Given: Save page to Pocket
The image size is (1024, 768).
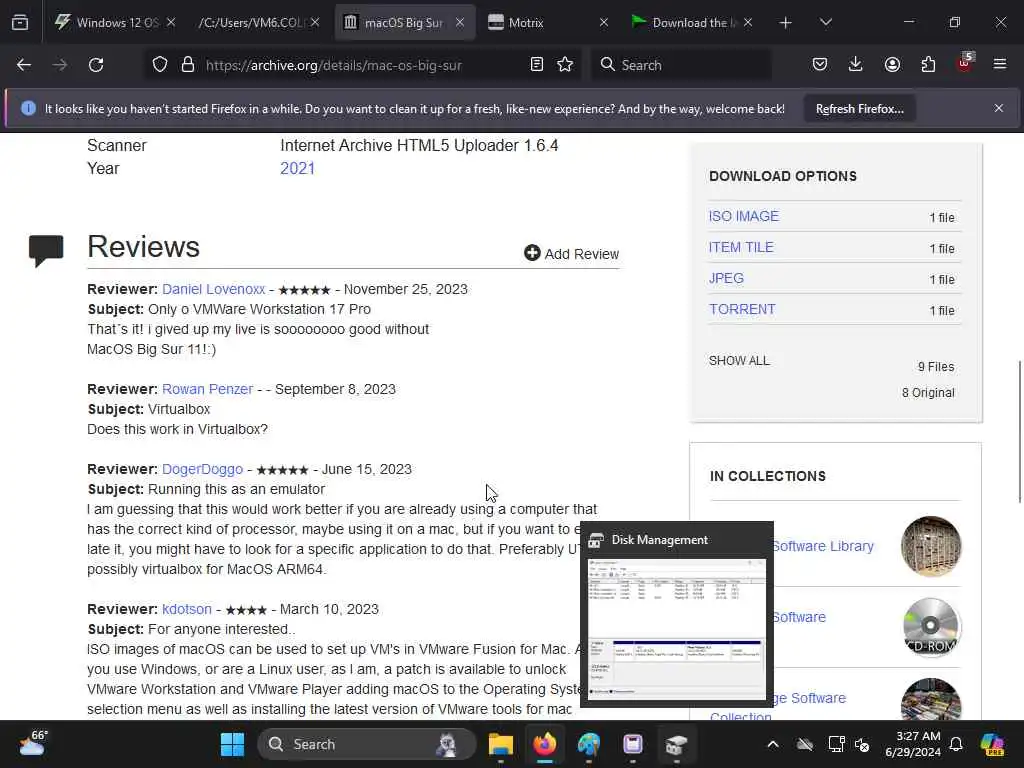Looking at the screenshot, I should pyautogui.click(x=820, y=64).
